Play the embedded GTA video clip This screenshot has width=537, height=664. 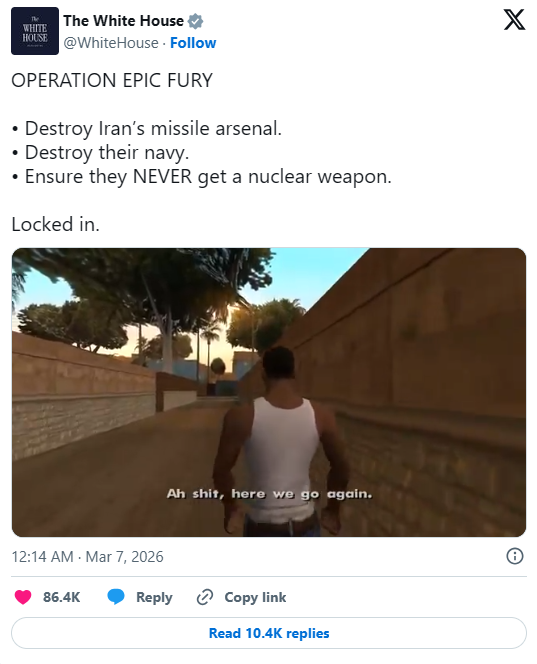269,393
